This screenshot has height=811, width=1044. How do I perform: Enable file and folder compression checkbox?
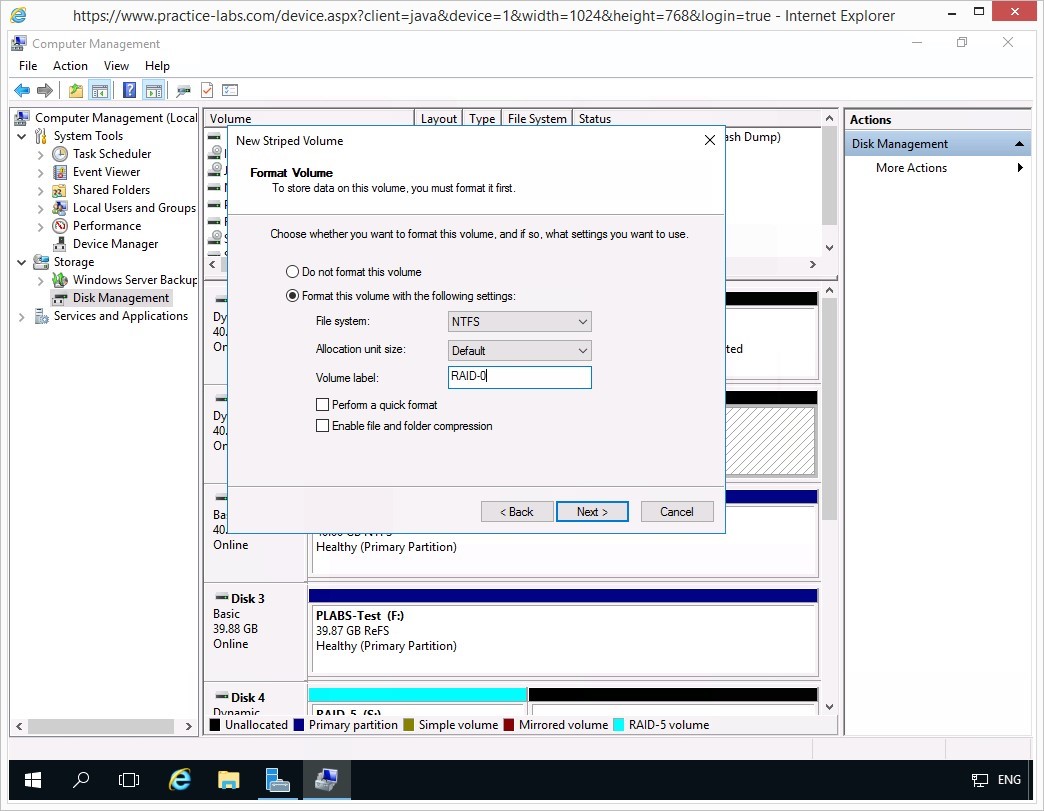(322, 426)
